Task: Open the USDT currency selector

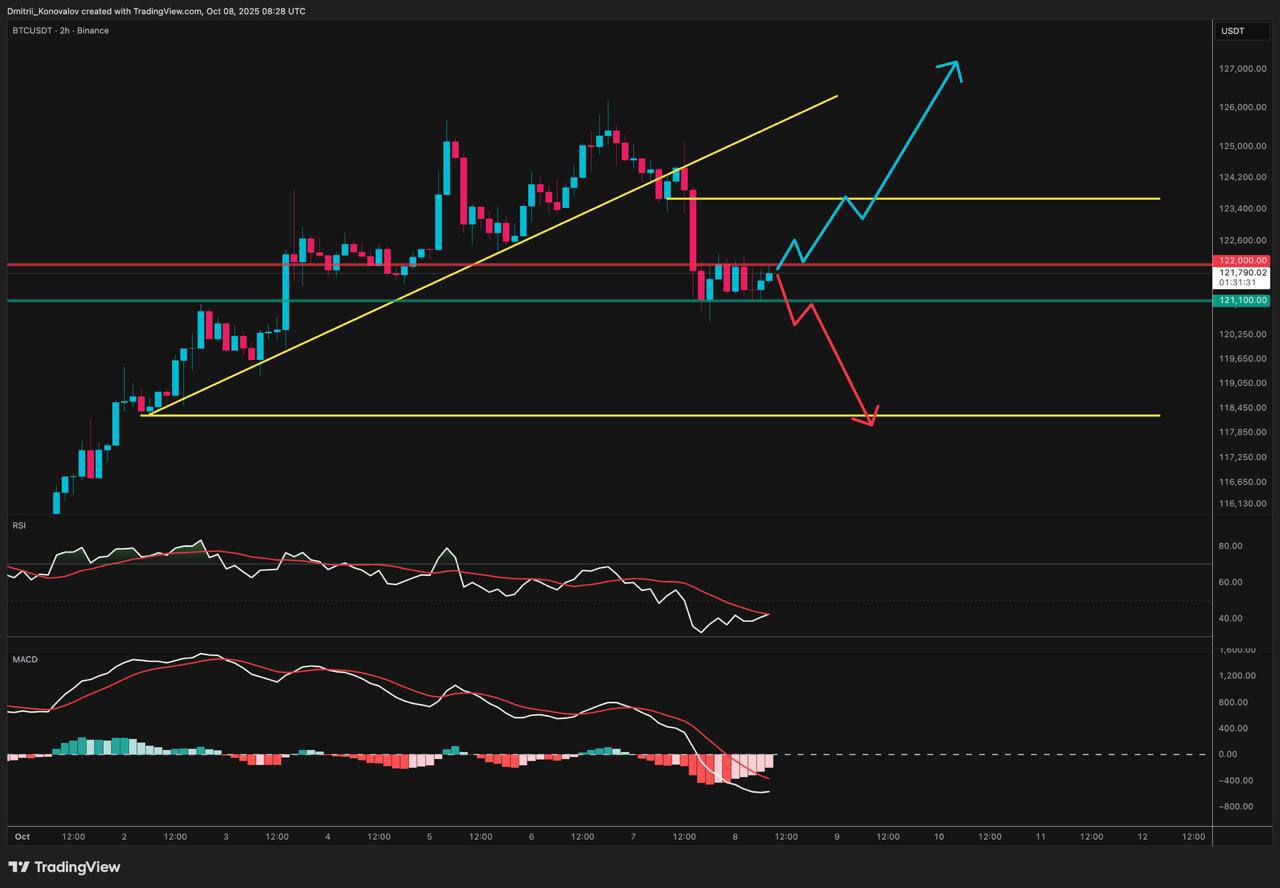Action: click(1232, 31)
